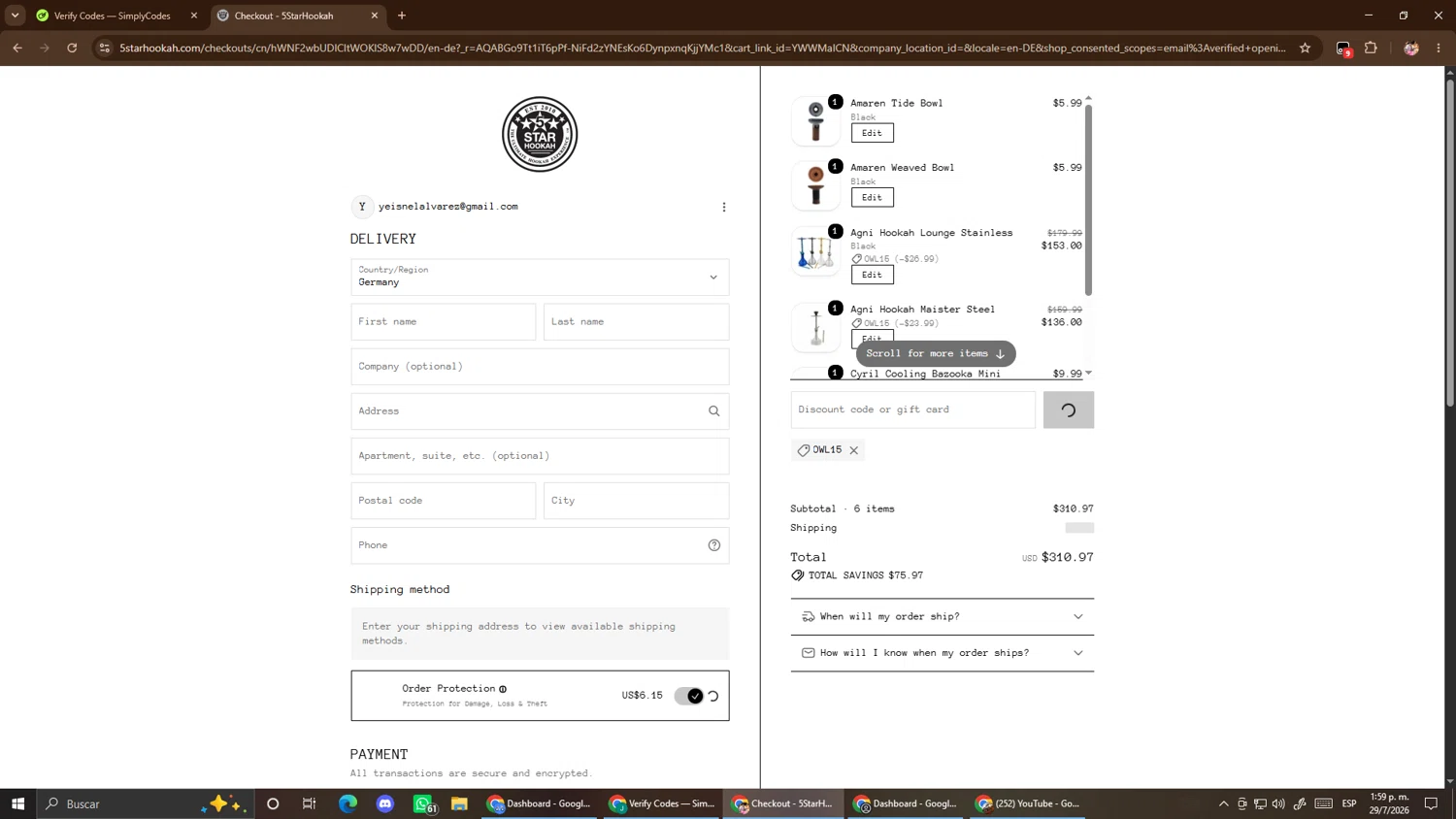Focus the First name field
Image resolution: width=1456 pixels, height=819 pixels.
click(444, 322)
